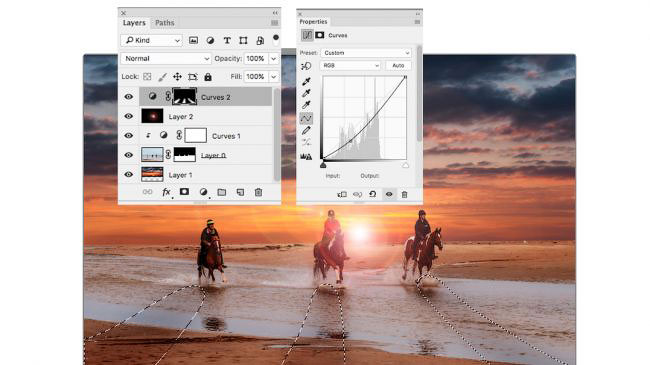The width and height of the screenshot is (650, 365).
Task: Open the Kind filter dropdown
Action: (152, 40)
